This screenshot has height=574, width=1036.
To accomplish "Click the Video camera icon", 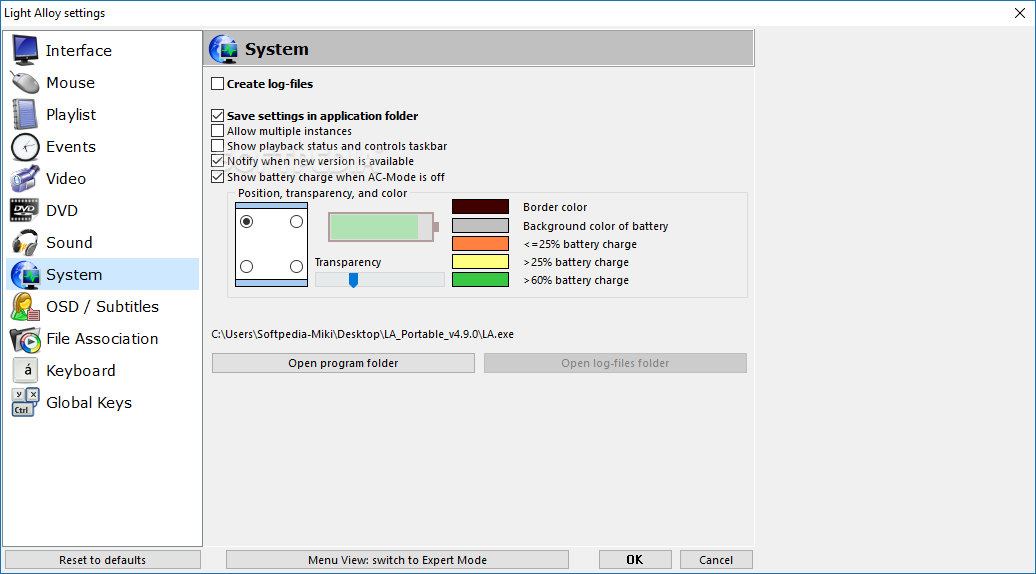I will pyautogui.click(x=25, y=178).
